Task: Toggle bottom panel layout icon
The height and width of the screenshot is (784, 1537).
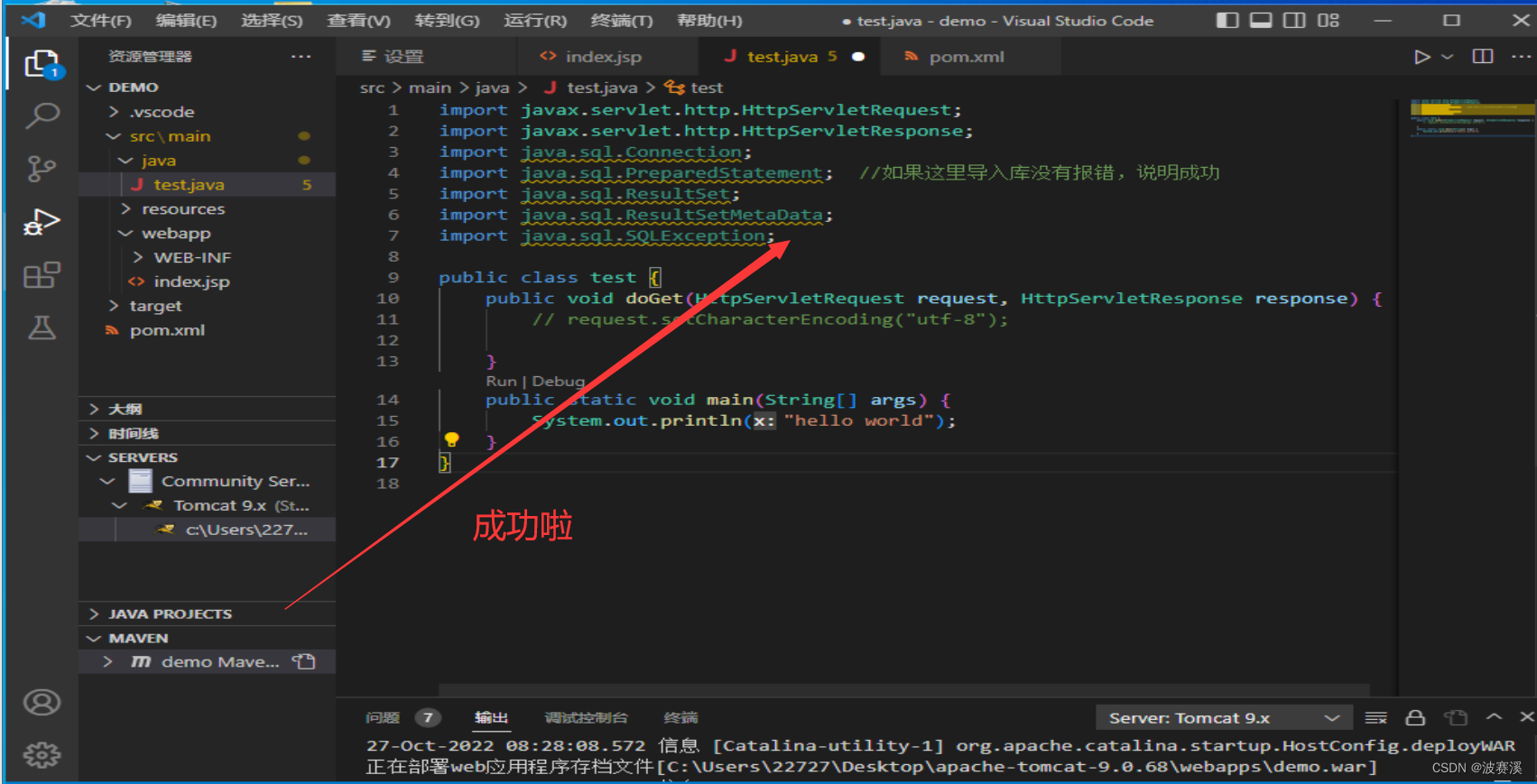Action: pos(1261,20)
